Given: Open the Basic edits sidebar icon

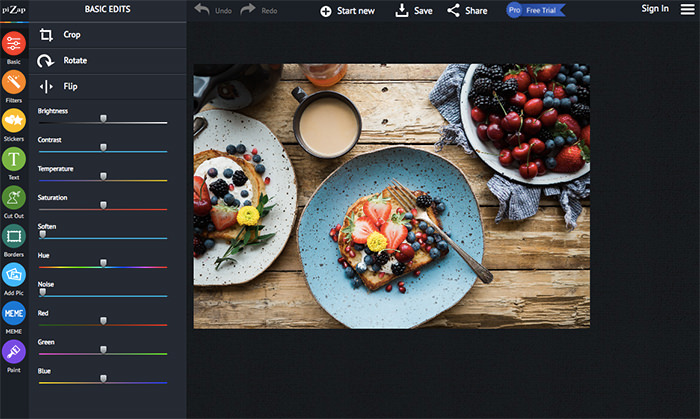Looking at the screenshot, I should [14, 44].
